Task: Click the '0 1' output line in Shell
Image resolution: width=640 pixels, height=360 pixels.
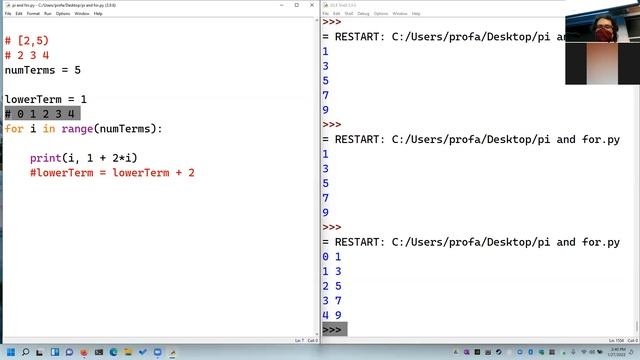Action: coord(332,257)
